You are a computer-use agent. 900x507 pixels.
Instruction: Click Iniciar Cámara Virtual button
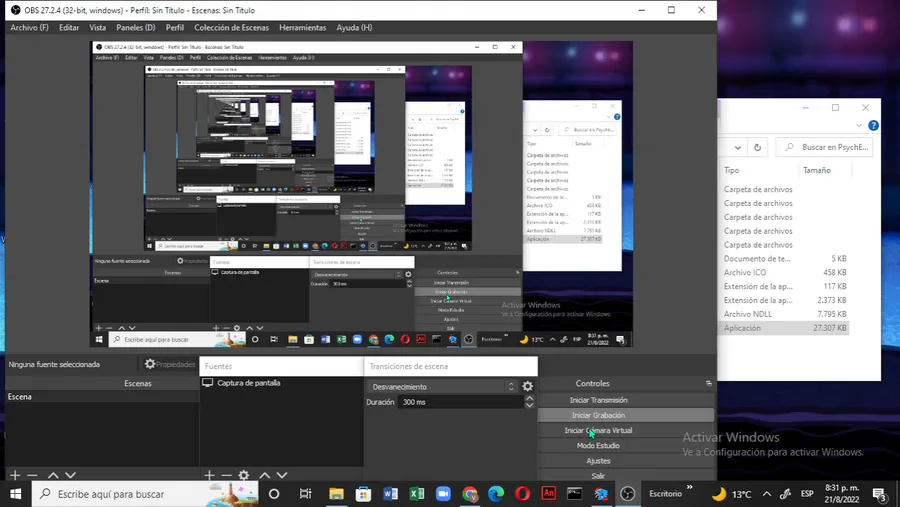click(x=598, y=430)
